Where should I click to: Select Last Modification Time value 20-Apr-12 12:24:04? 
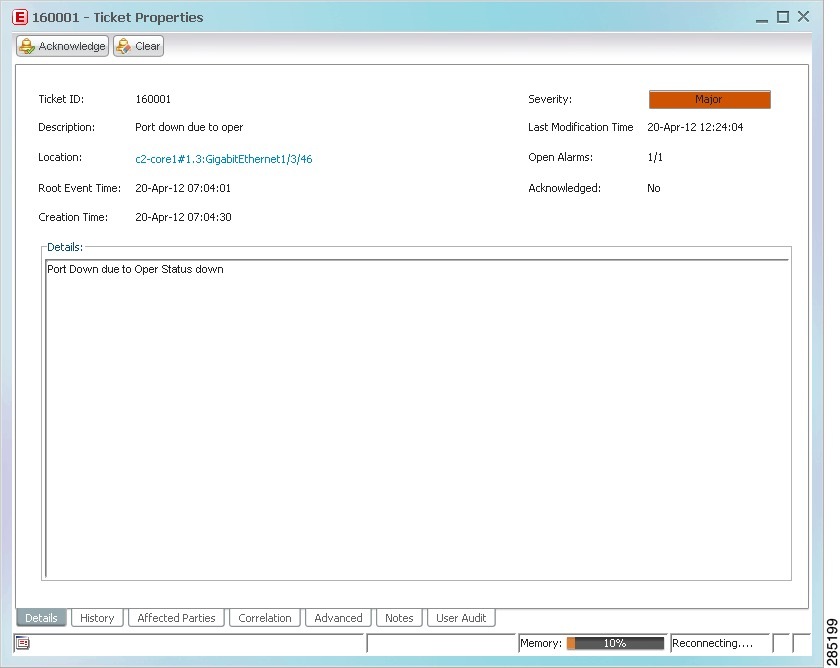pyautogui.click(x=695, y=127)
